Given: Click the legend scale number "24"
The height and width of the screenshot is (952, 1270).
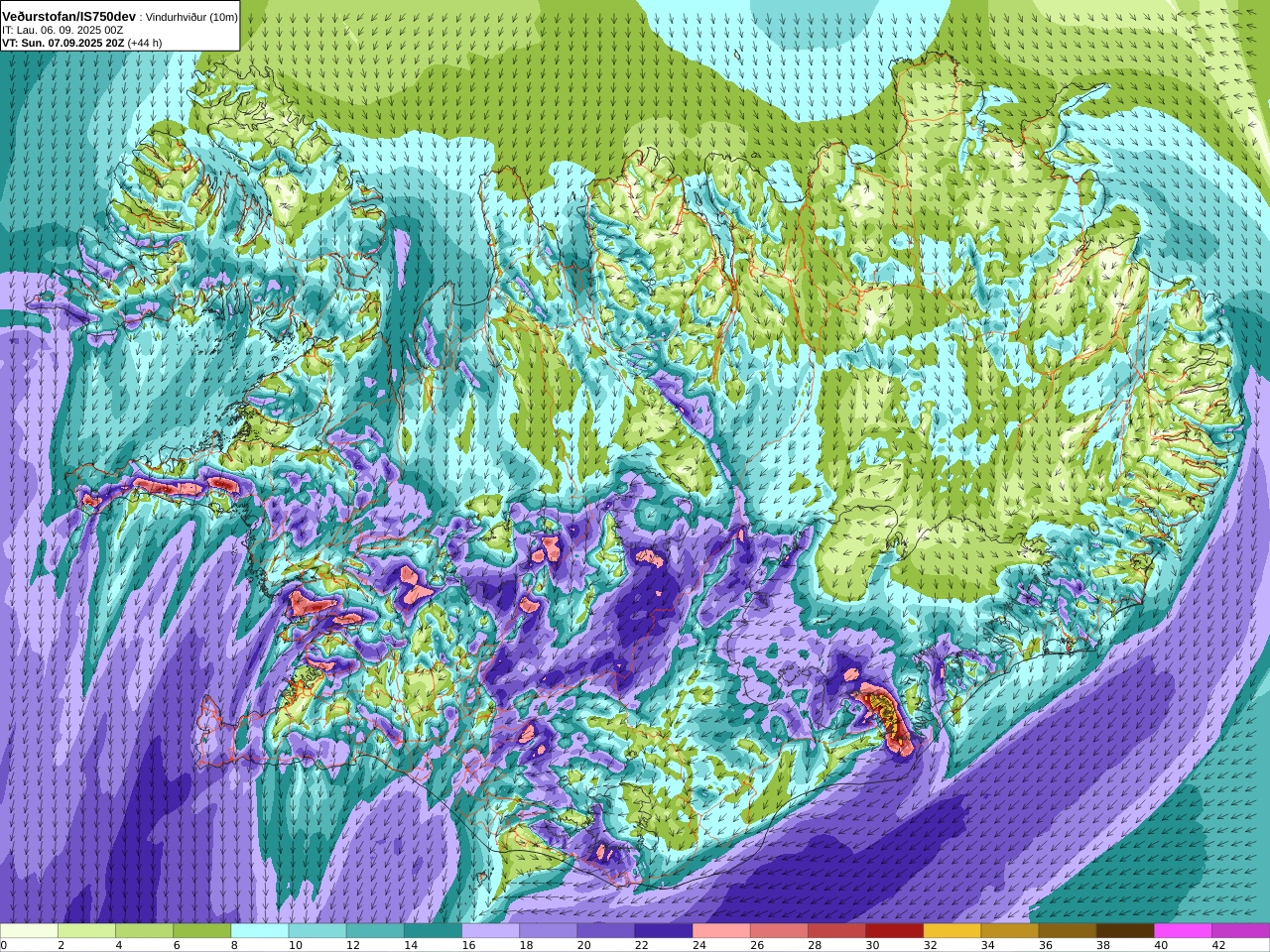Looking at the screenshot, I should [698, 945].
